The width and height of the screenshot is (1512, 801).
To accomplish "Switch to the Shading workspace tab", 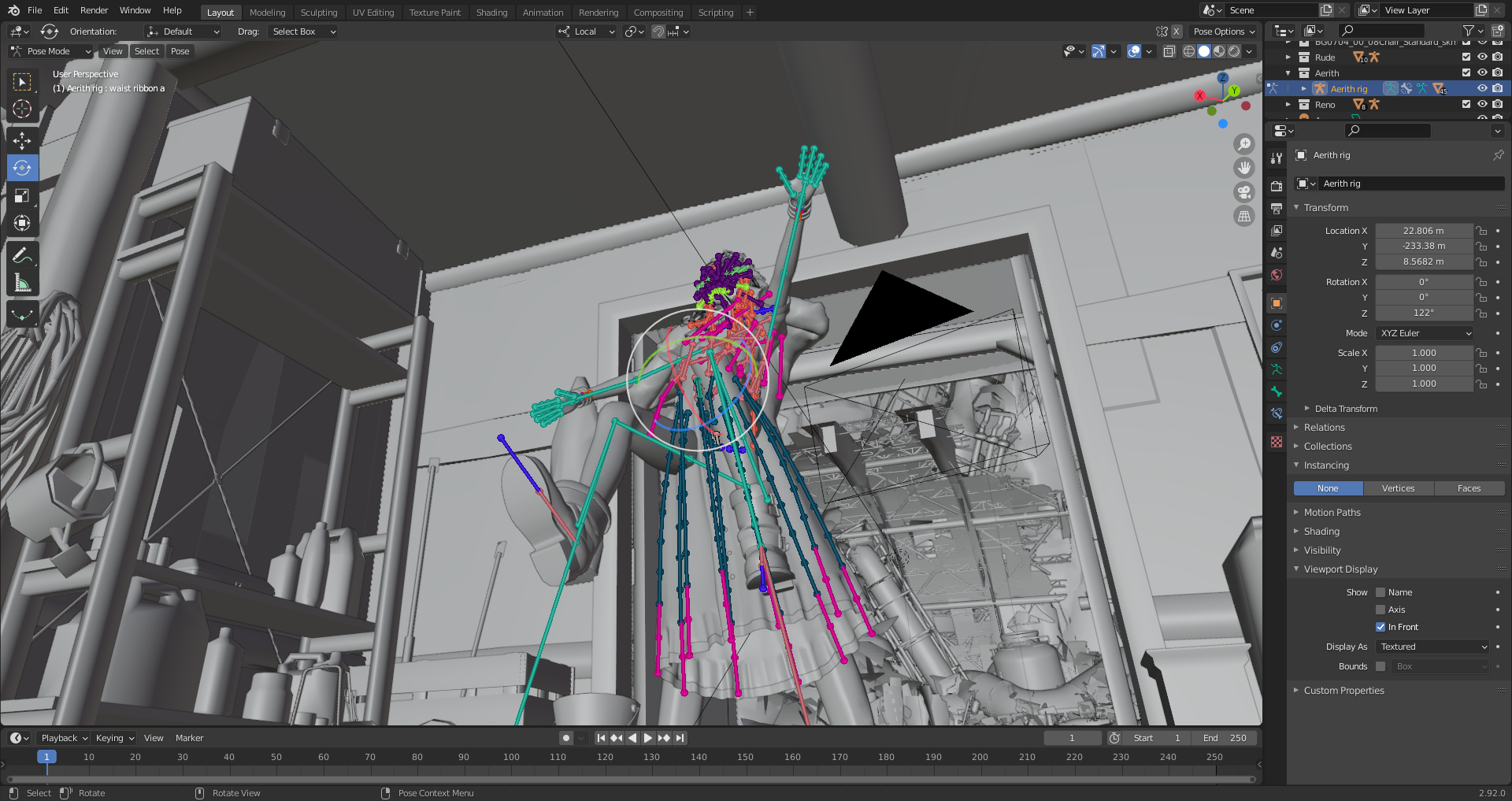I will point(491,12).
